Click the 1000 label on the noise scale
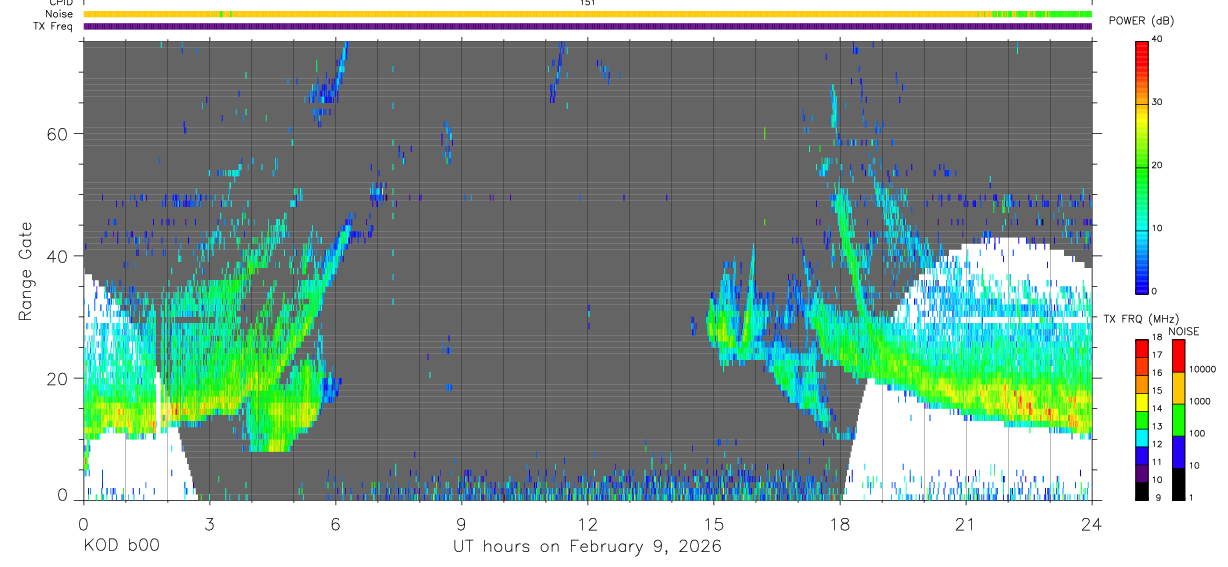 coord(1200,402)
